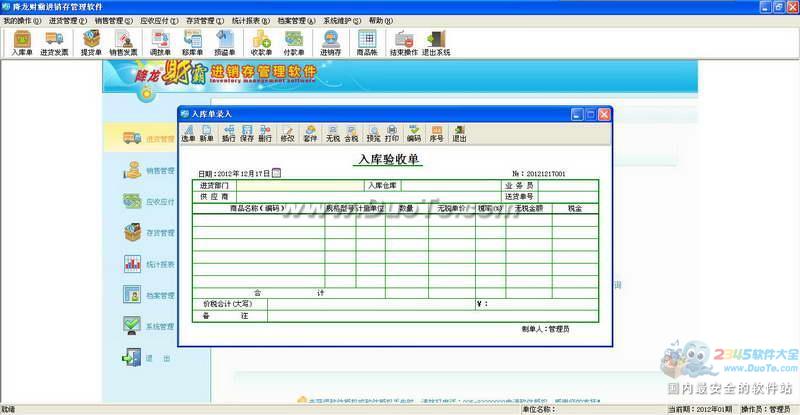The width and height of the screenshot is (800, 415).
Task: Click the exit door icon in sidebar
Action: click(x=132, y=358)
